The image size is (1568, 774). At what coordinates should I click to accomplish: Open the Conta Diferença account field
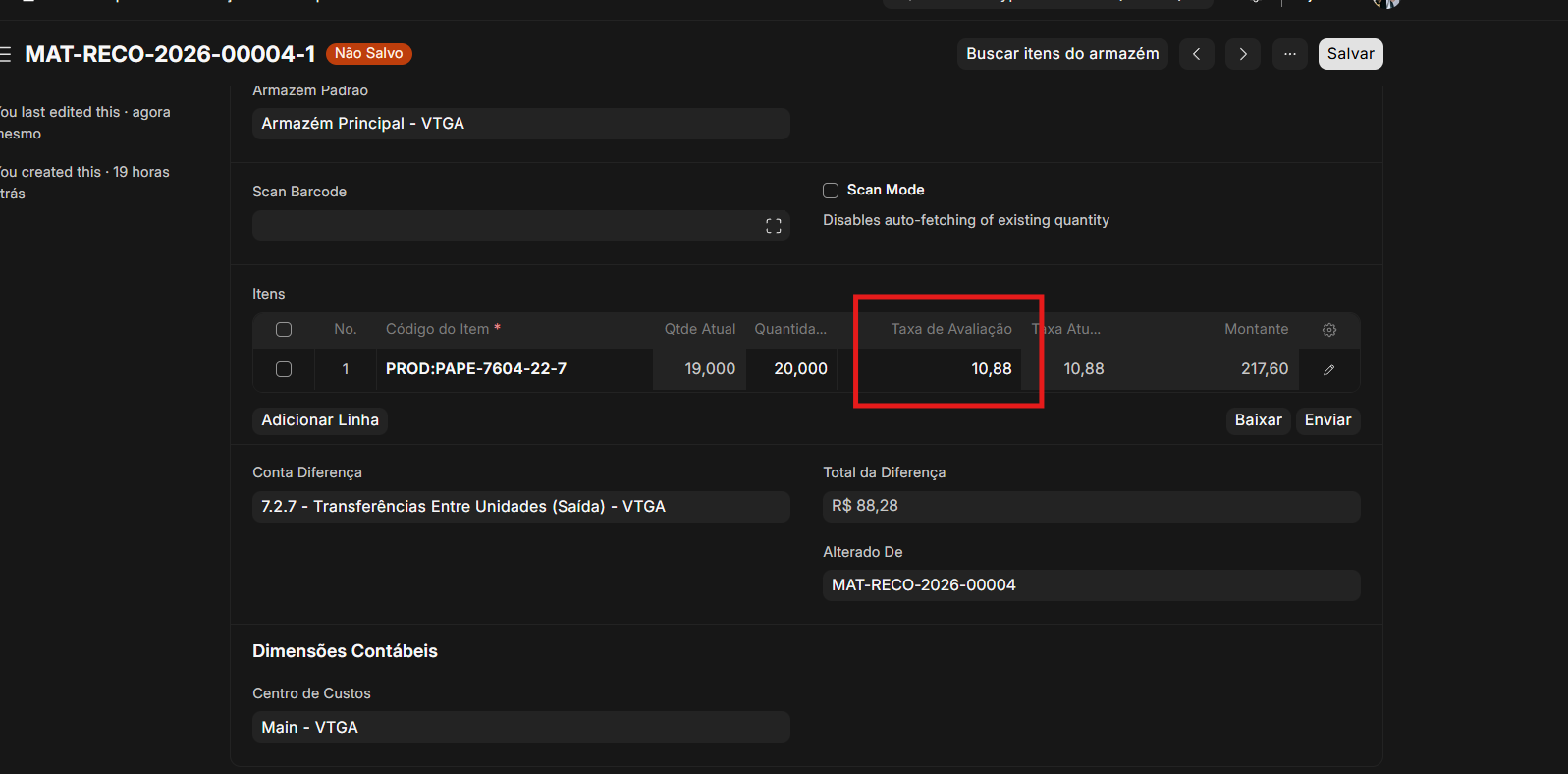[x=520, y=507]
